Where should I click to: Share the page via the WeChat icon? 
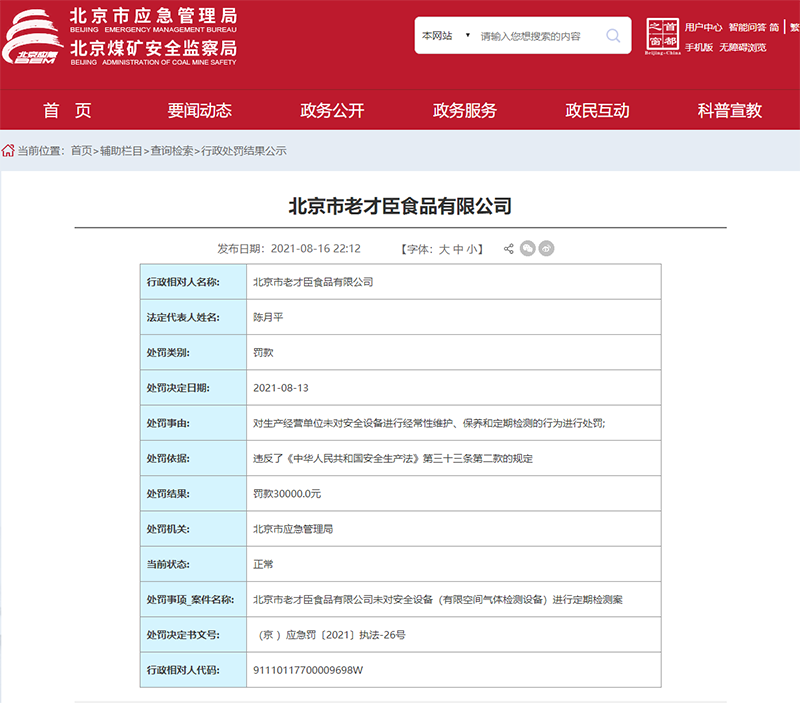click(528, 248)
